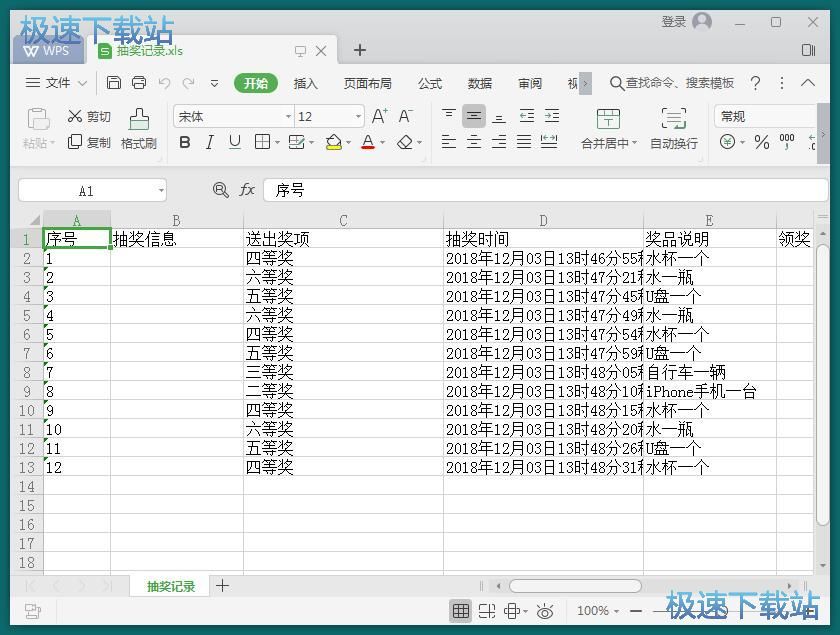The image size is (840, 635).
Task: Activate the 格式刷 format painter
Action: click(x=139, y=129)
